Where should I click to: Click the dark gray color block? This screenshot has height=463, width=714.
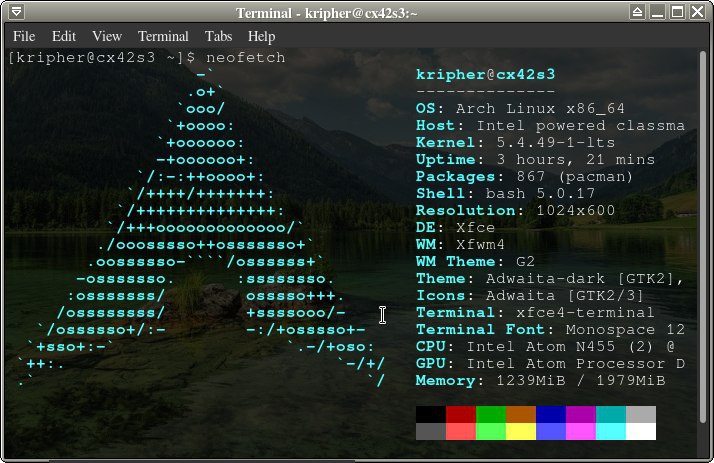[431, 432]
